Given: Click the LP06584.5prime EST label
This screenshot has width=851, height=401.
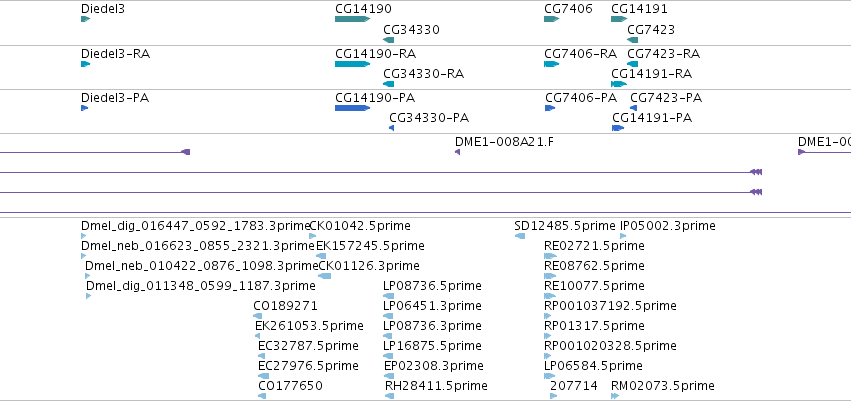Looking at the screenshot, I should 593,366.
